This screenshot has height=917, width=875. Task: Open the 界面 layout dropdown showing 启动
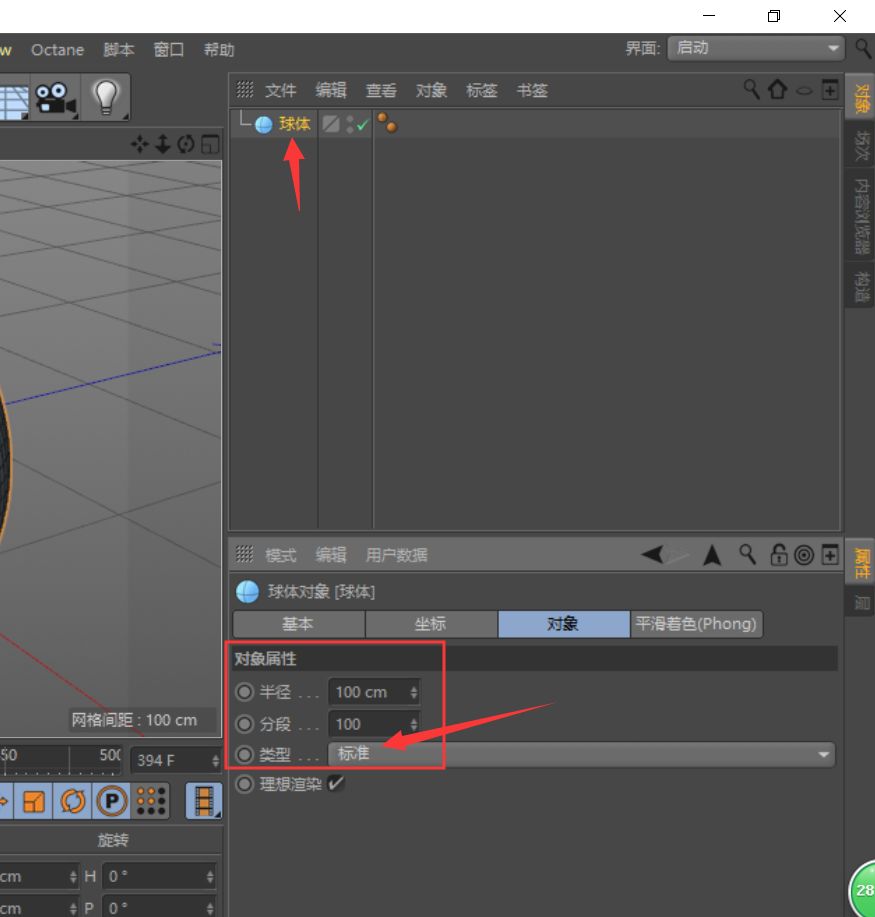click(756, 48)
